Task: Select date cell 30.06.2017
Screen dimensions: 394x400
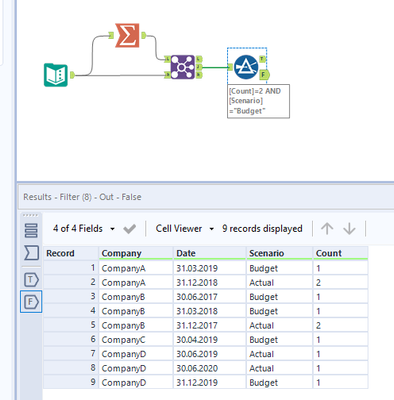Action: tap(209, 297)
